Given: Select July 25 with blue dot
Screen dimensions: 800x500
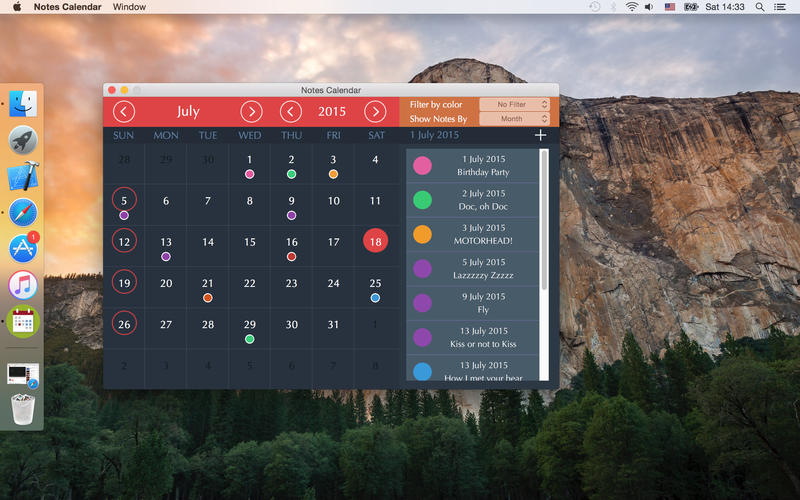Looking at the screenshot, I should point(375,288).
